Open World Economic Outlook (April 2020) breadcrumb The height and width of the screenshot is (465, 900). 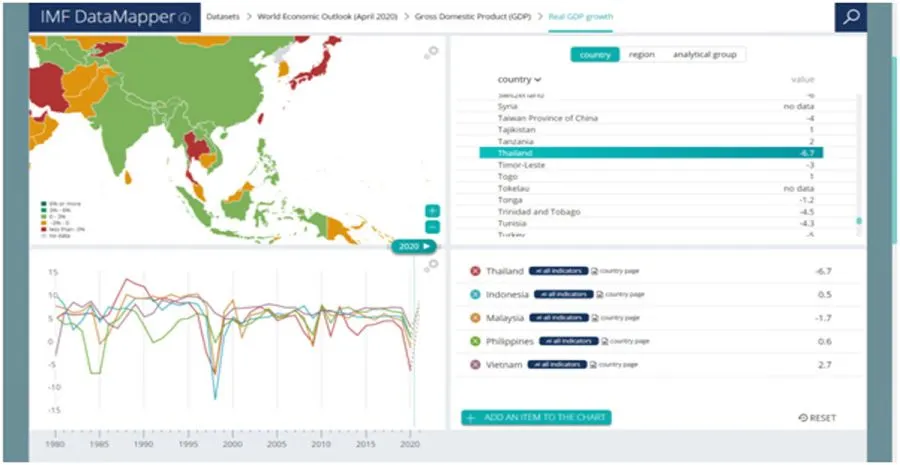(330, 18)
